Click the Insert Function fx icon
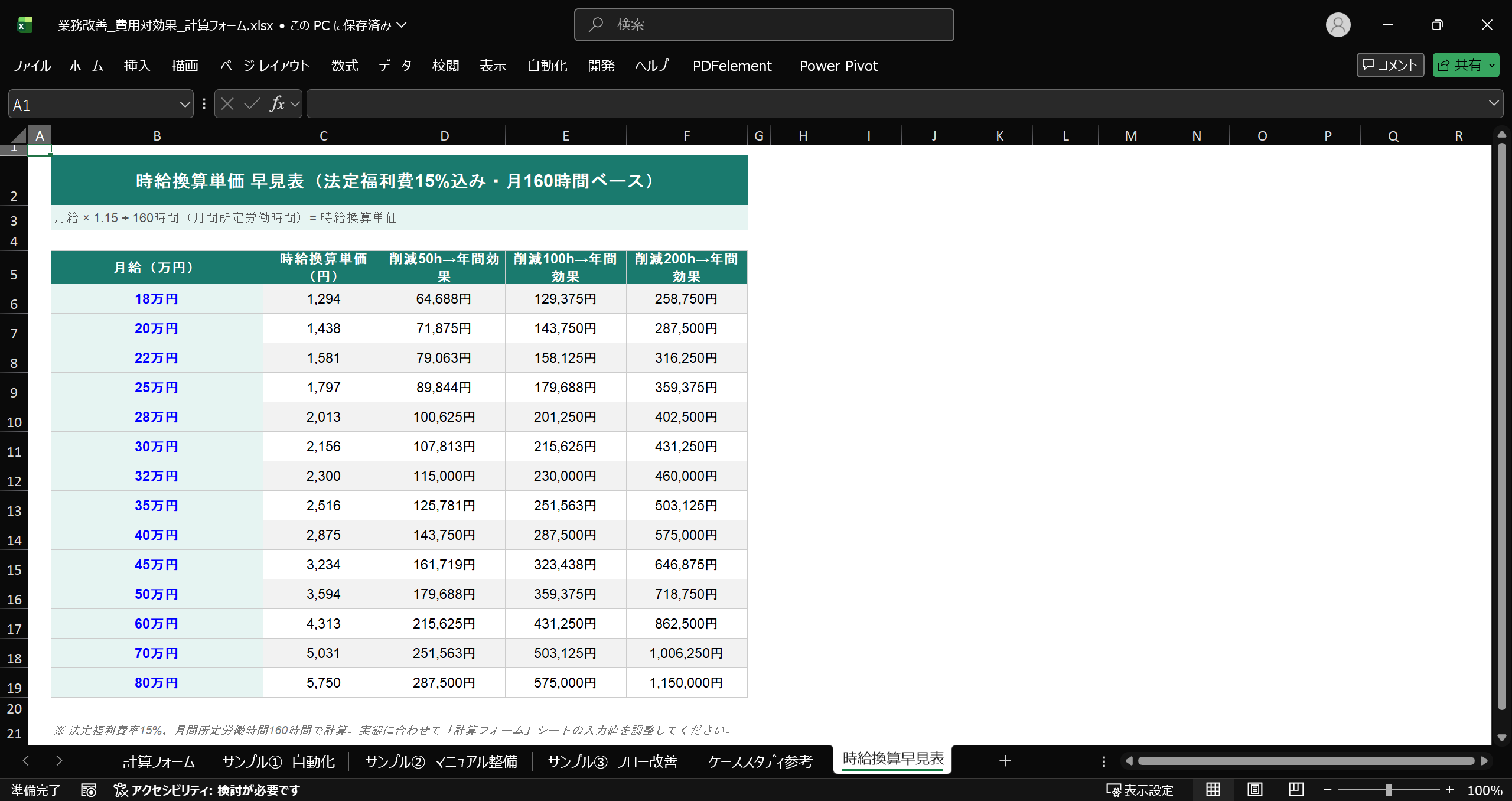Image resolution: width=1512 pixels, height=801 pixels. coord(276,104)
